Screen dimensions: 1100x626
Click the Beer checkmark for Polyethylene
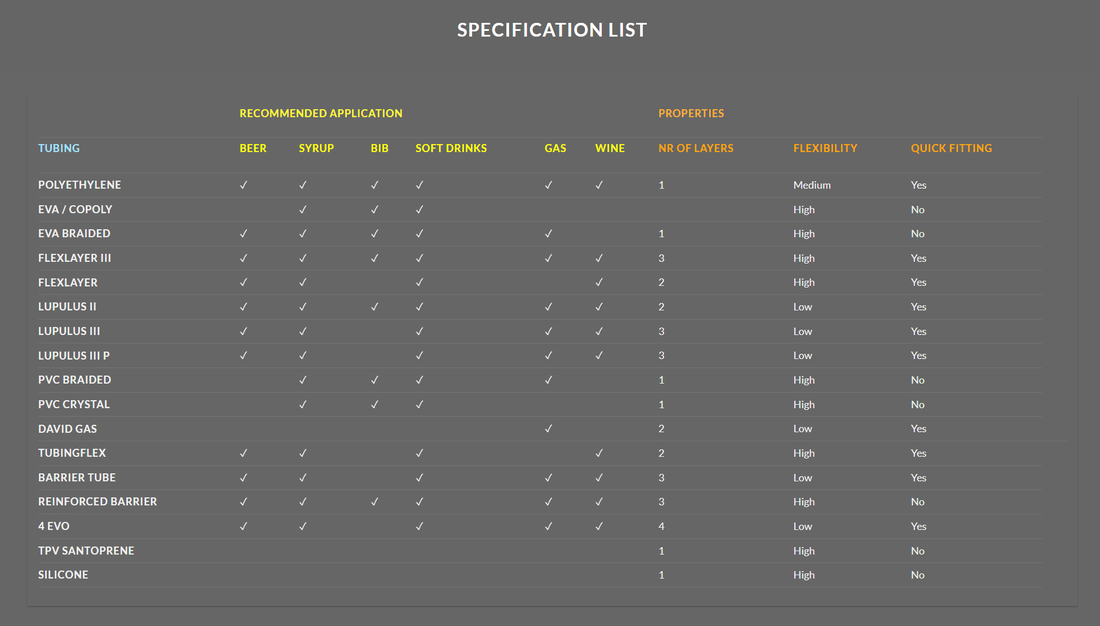[x=243, y=185]
